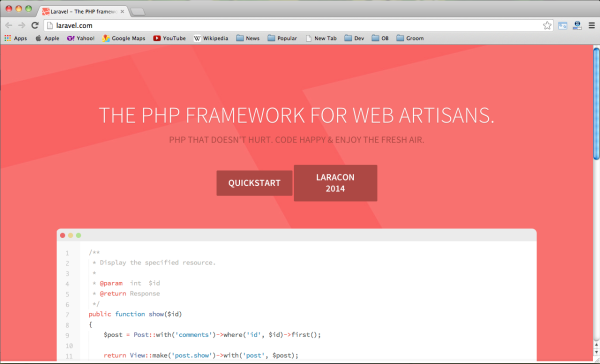Open the user profile extension icon
This screenshot has height=364, width=600.
[x=577, y=25]
